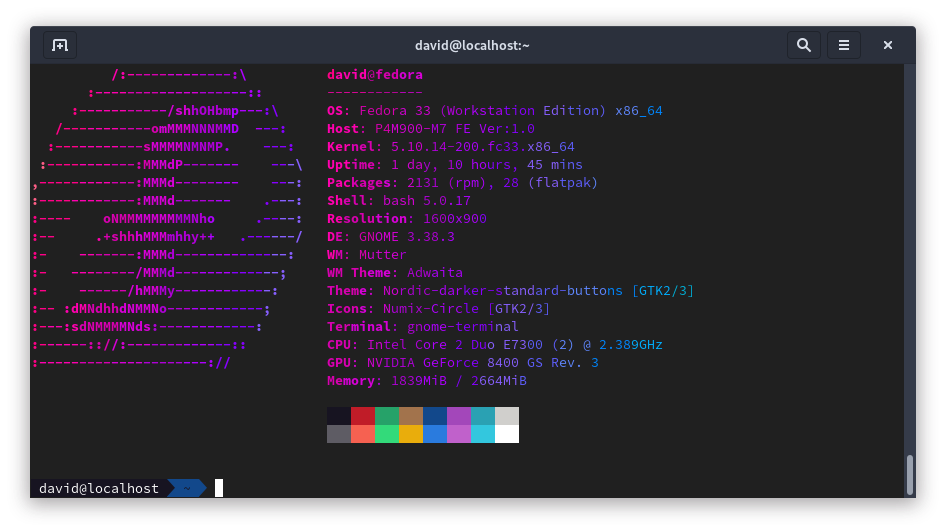
Task: Click the Fedora ASCII art logo
Action: (x=168, y=219)
